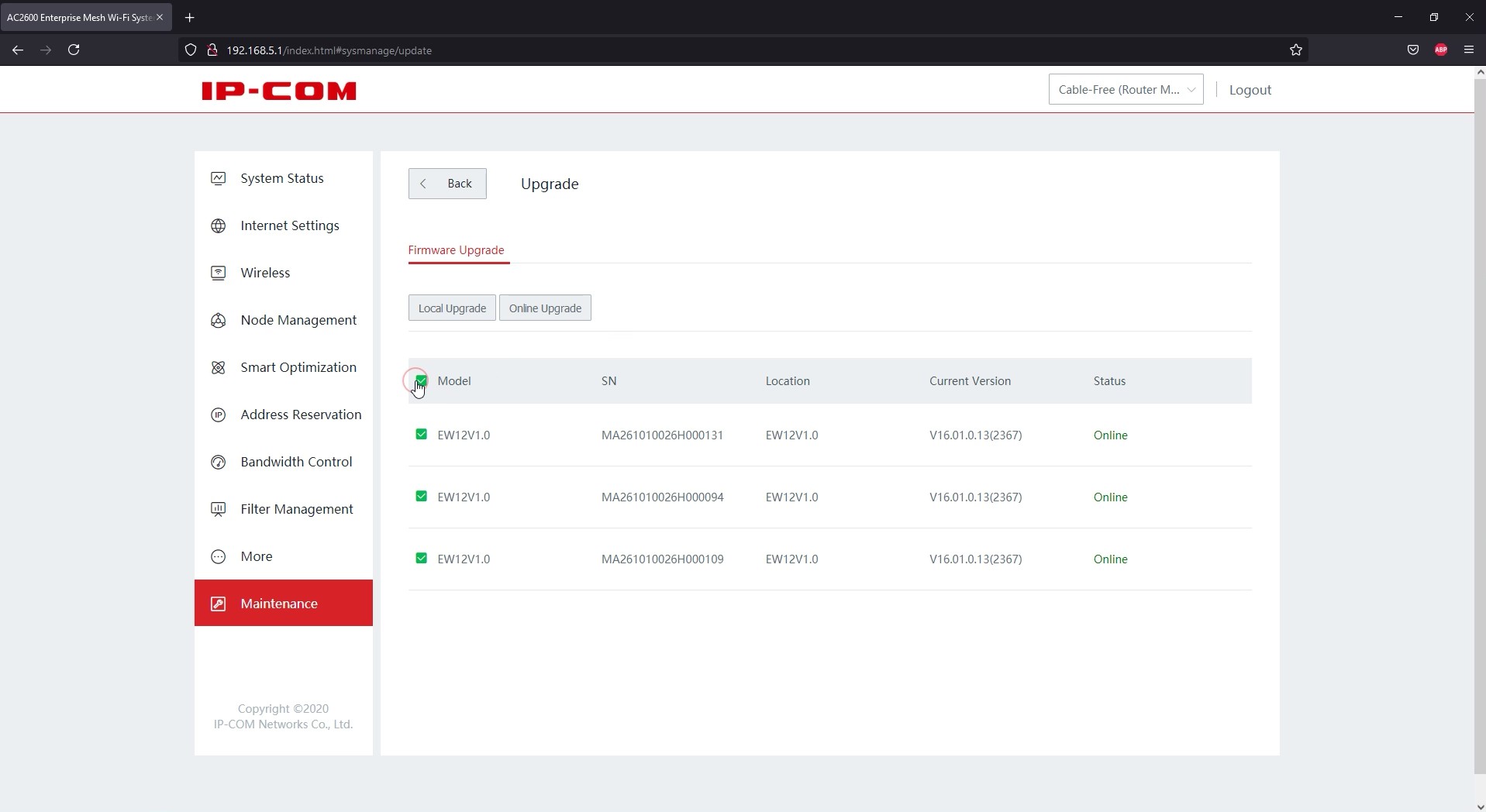This screenshot has width=1486, height=812.
Task: Reload the page with the refresh icon
Action: click(x=74, y=50)
